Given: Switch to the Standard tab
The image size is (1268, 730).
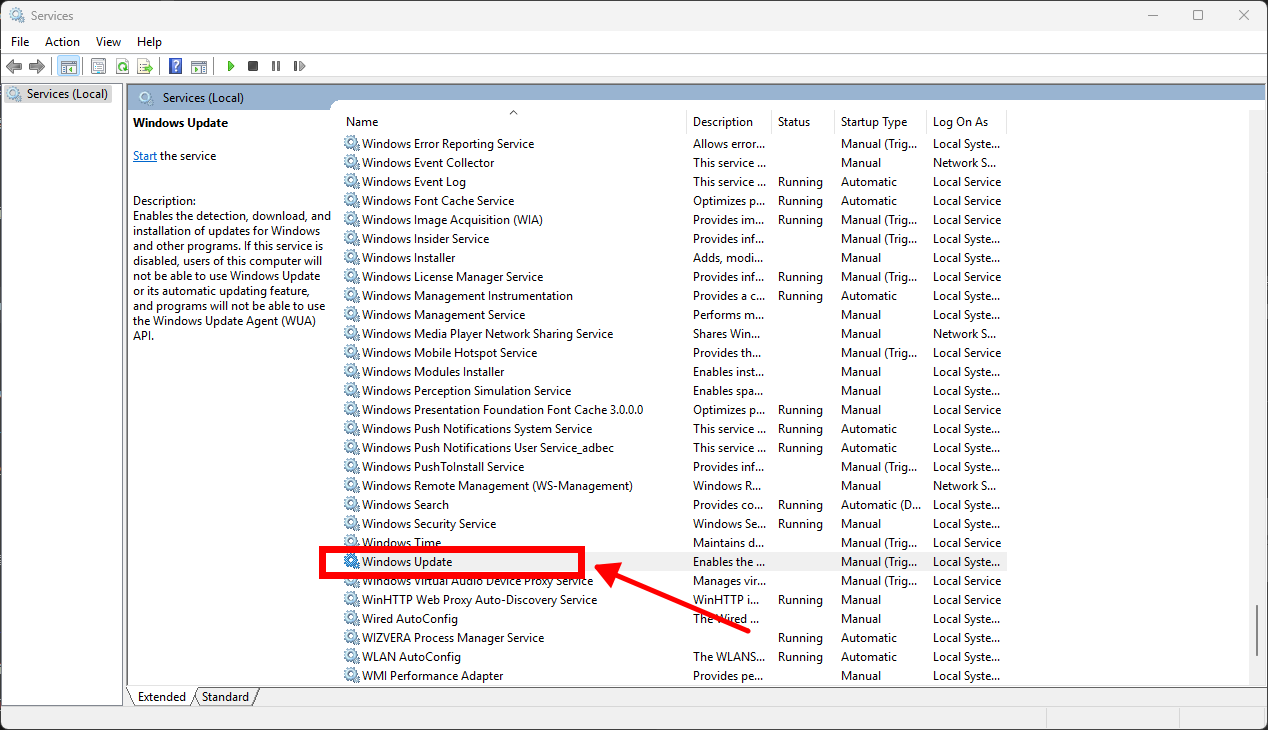Looking at the screenshot, I should coord(225,697).
